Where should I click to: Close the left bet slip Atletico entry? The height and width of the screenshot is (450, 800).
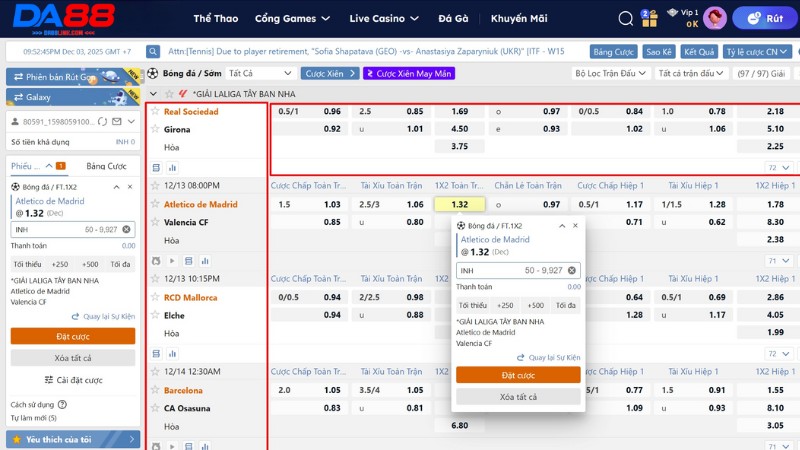coord(130,187)
